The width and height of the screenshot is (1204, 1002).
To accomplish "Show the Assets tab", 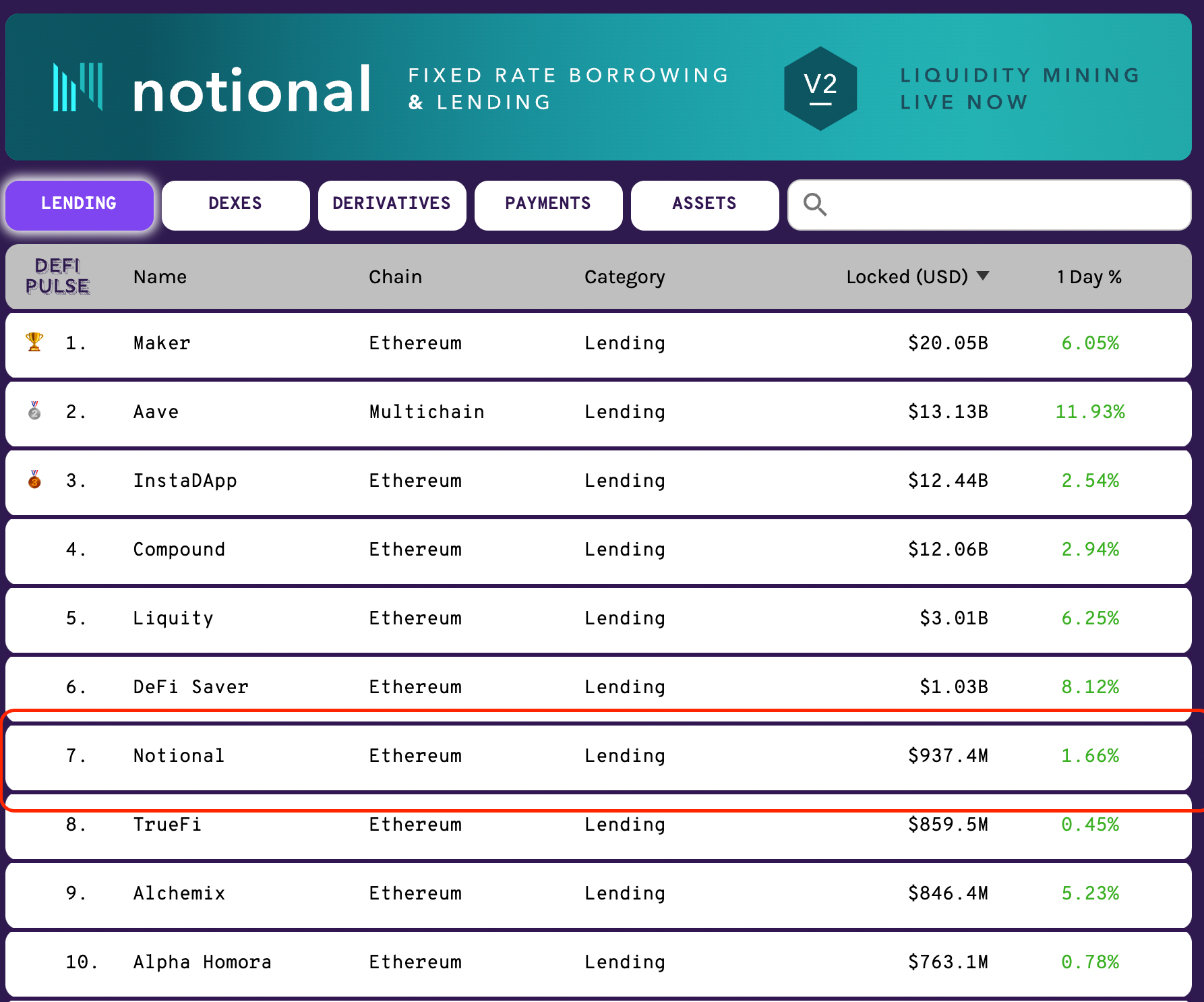I will [705, 205].
